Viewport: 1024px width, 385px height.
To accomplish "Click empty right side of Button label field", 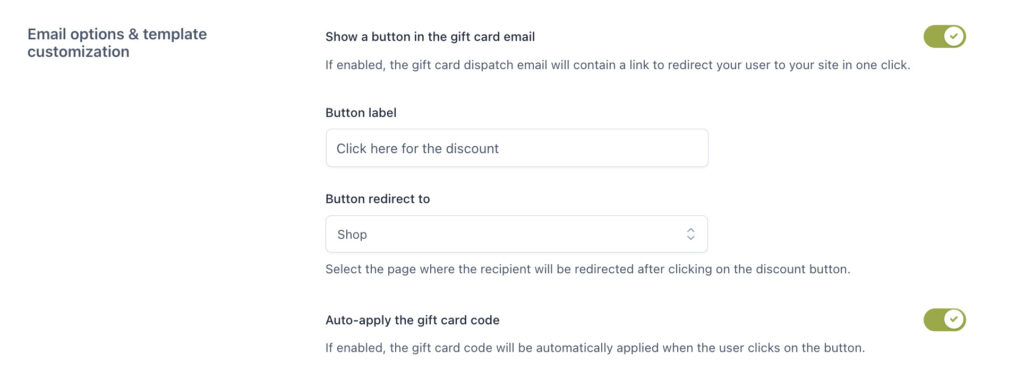I will [607, 148].
